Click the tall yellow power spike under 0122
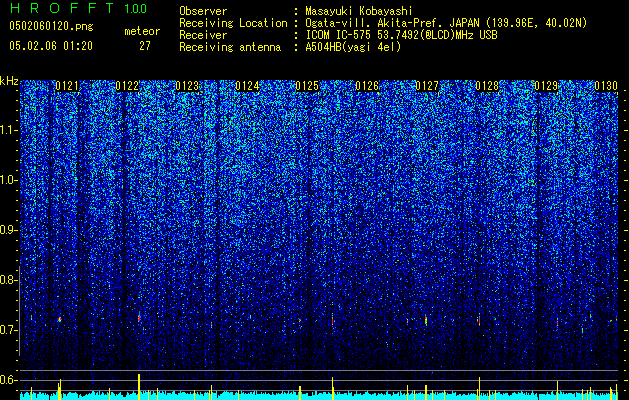629x400 pixels. click(139, 387)
